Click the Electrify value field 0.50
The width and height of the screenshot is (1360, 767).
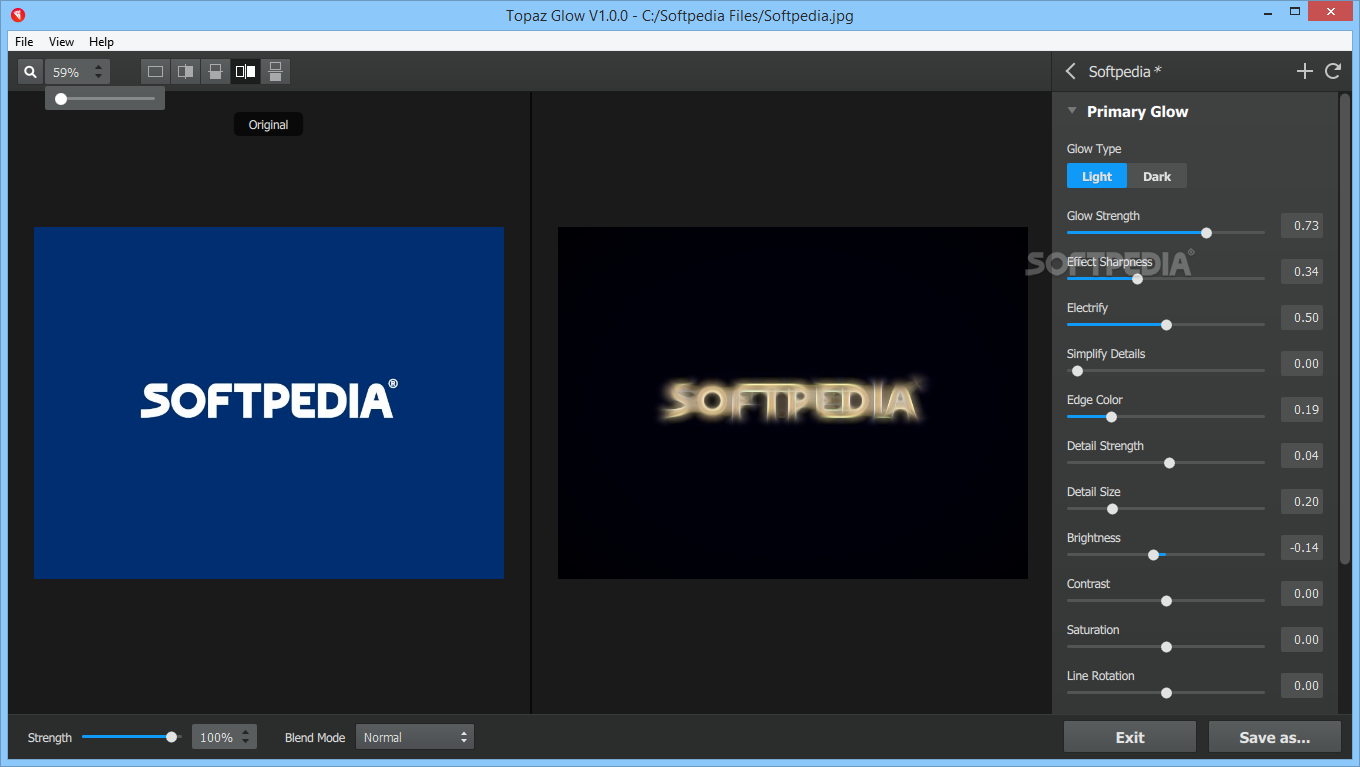(x=1302, y=317)
